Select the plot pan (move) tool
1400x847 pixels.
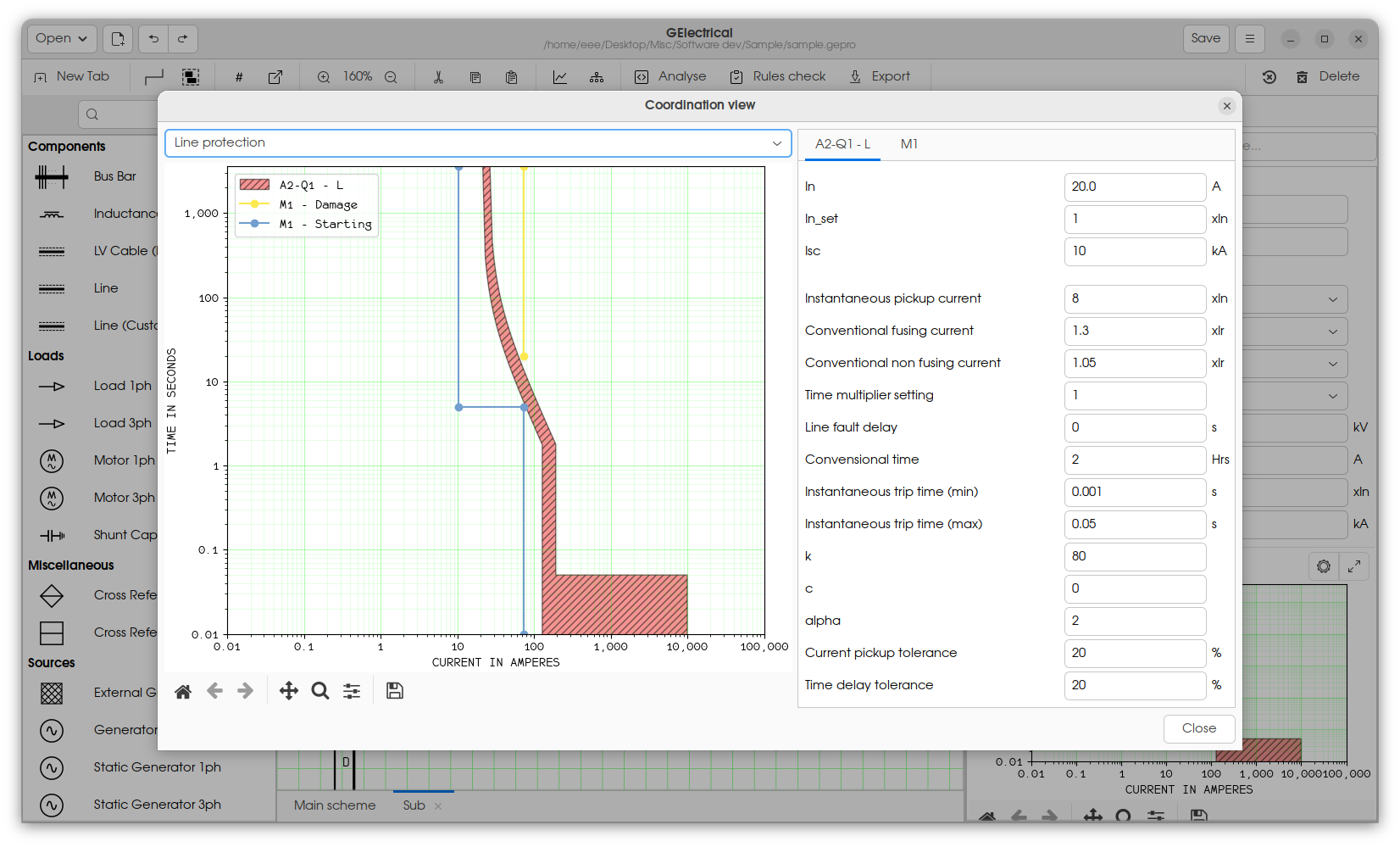[289, 691]
